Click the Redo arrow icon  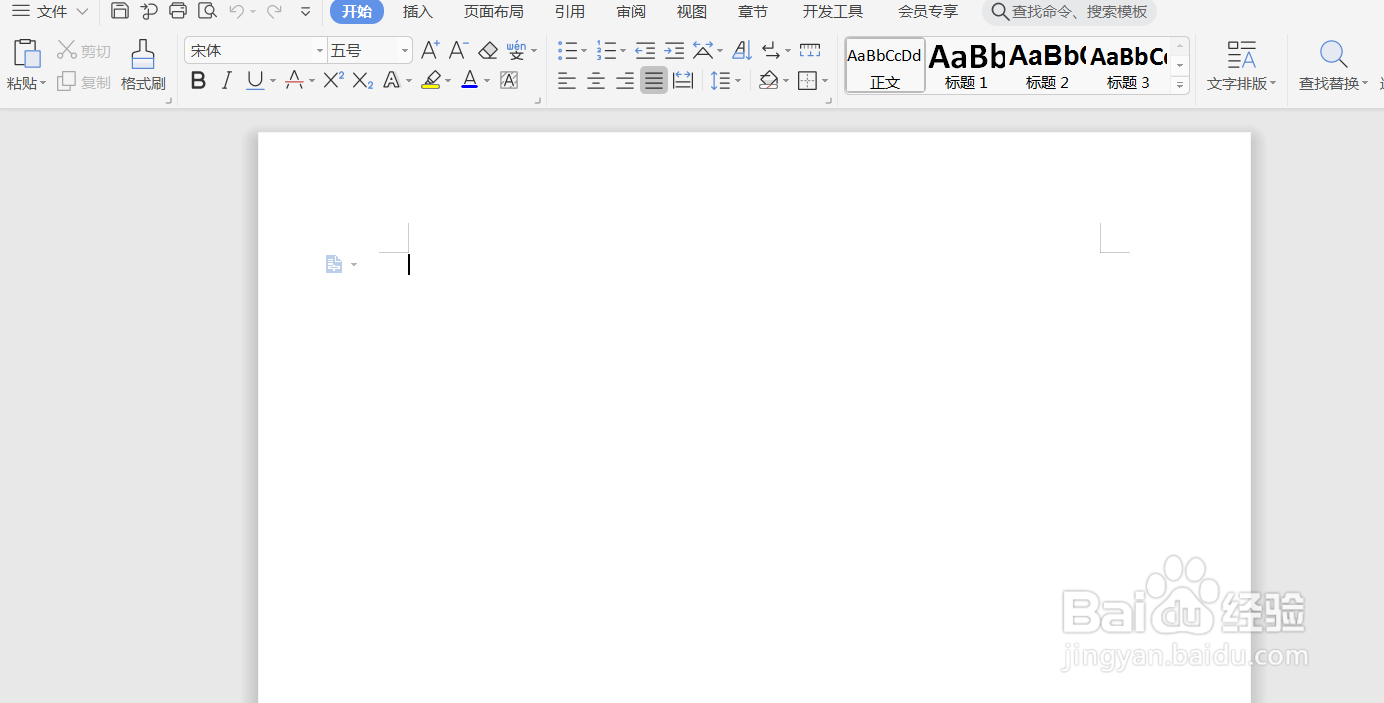pyautogui.click(x=273, y=11)
